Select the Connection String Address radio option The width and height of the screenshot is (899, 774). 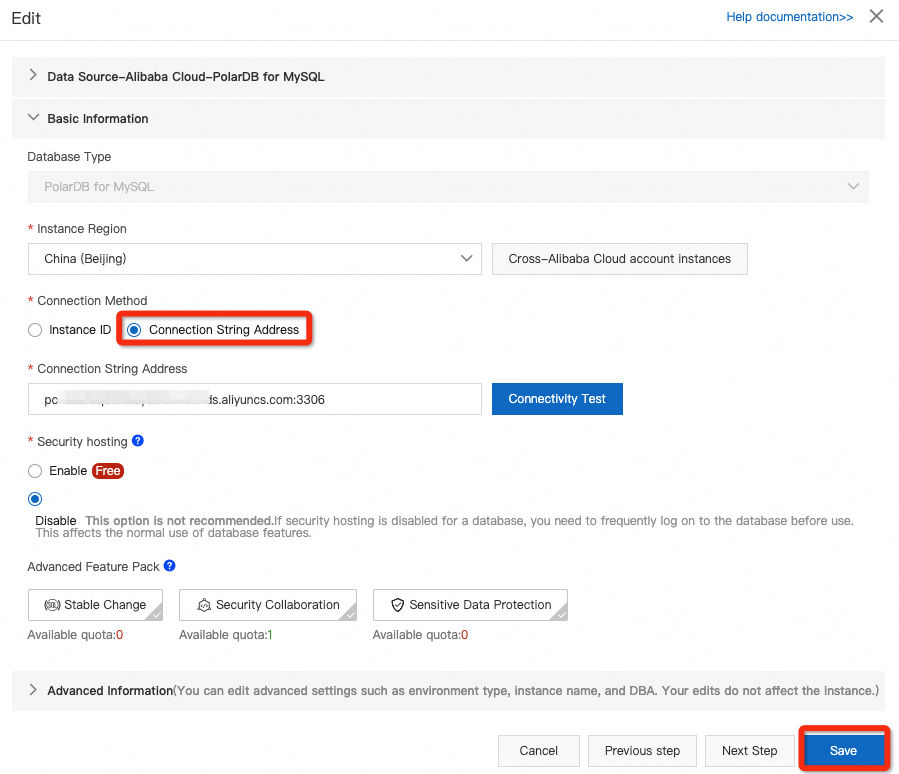pyautogui.click(x=134, y=330)
